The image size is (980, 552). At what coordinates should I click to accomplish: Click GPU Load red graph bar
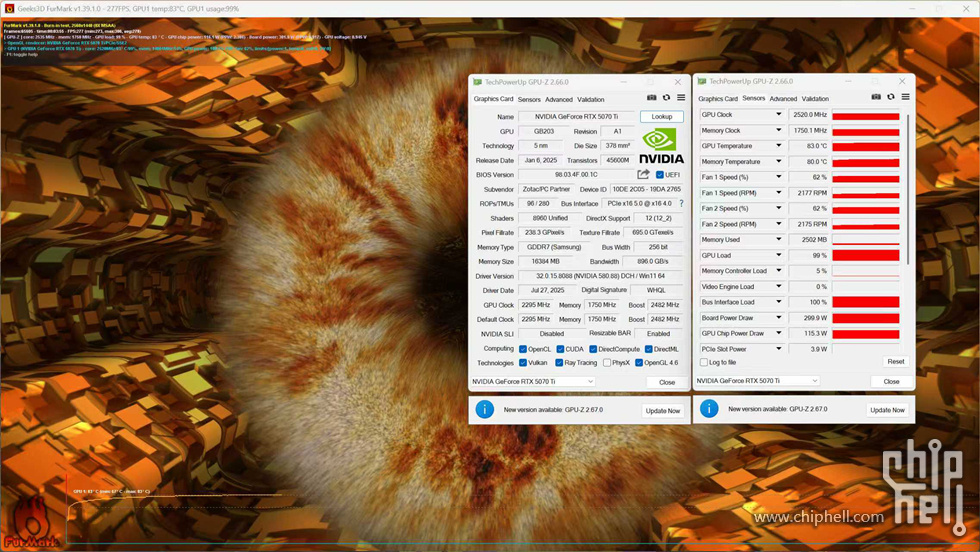(x=866, y=255)
